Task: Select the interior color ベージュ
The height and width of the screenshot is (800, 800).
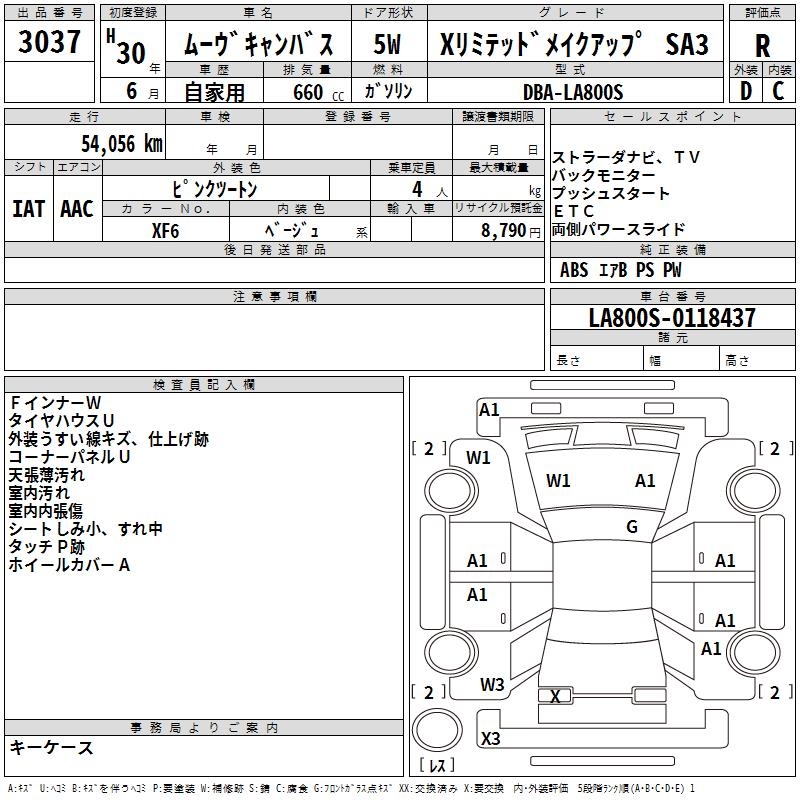Action: [x=291, y=231]
